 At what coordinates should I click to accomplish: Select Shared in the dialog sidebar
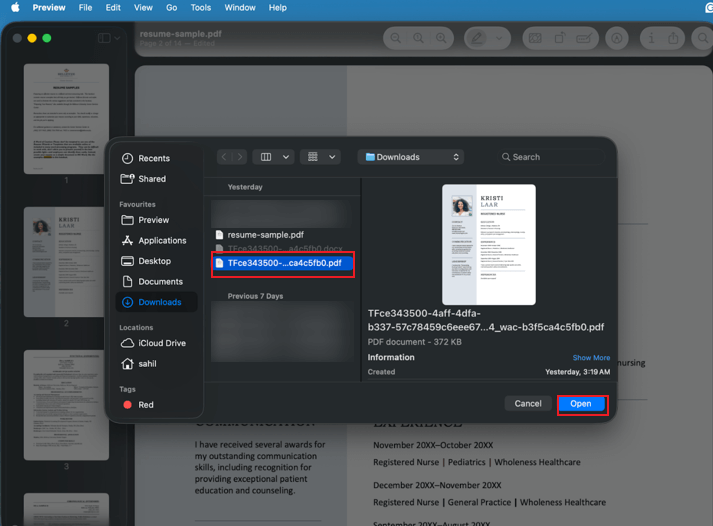point(155,179)
